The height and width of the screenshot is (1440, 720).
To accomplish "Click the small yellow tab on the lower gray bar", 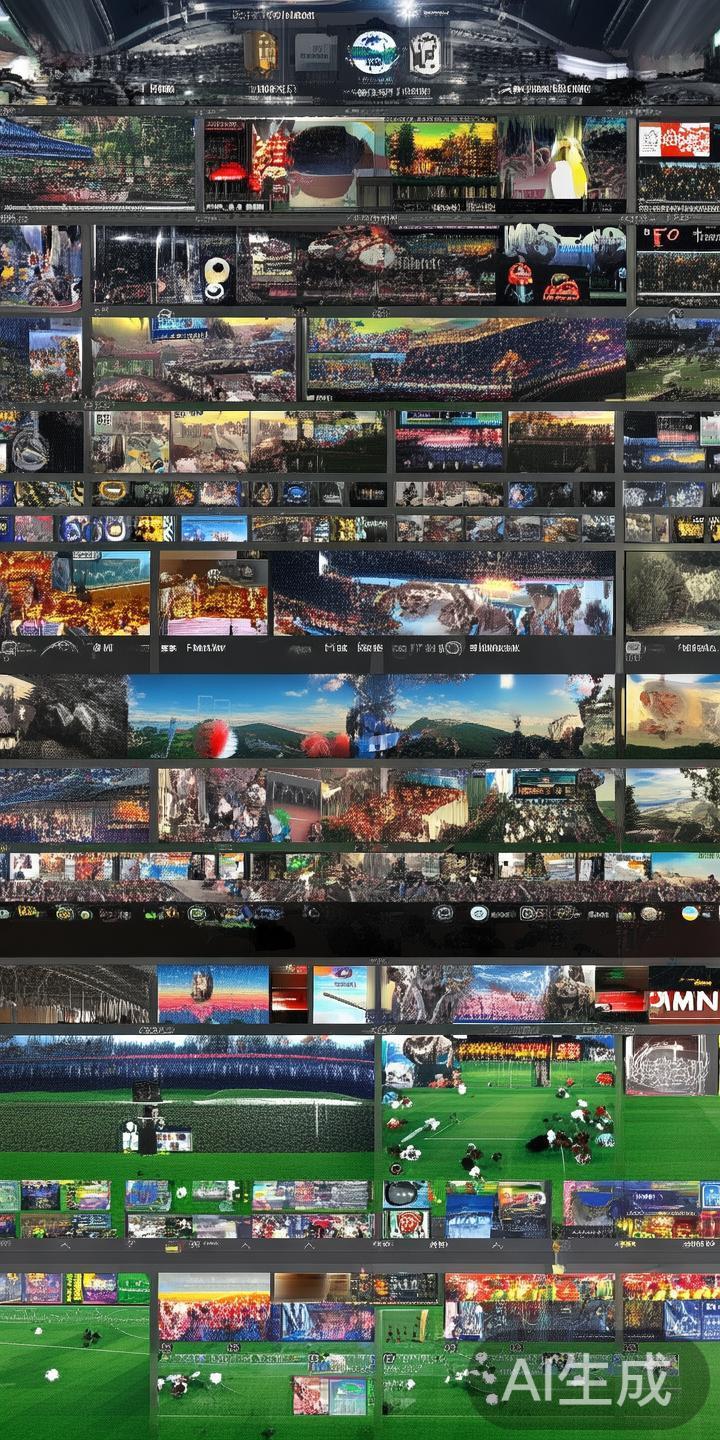I will tap(172, 1247).
